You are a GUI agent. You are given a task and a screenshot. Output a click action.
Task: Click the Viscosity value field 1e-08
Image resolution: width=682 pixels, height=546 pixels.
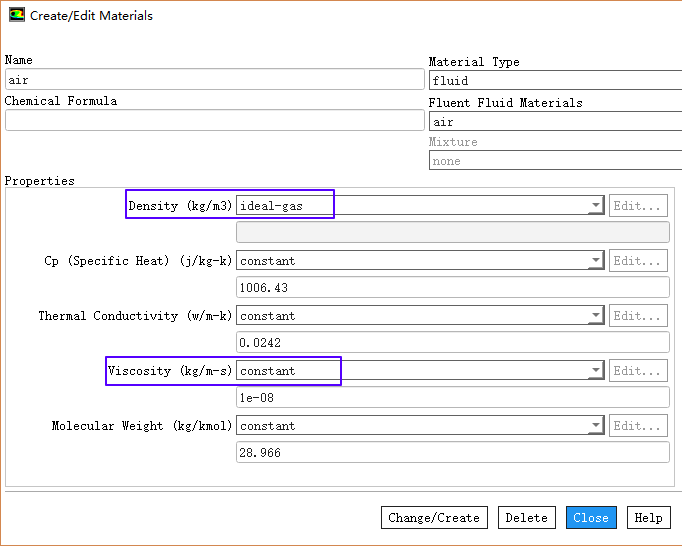(452, 398)
